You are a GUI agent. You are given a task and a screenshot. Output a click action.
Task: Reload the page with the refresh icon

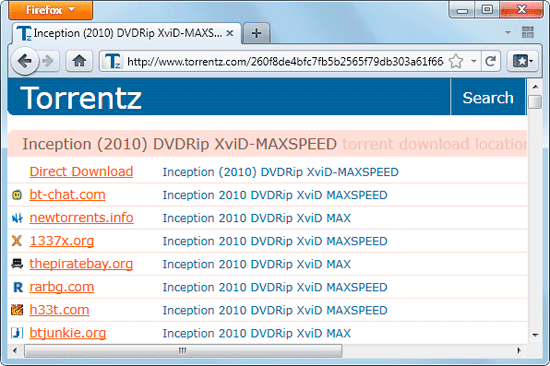pyautogui.click(x=490, y=61)
